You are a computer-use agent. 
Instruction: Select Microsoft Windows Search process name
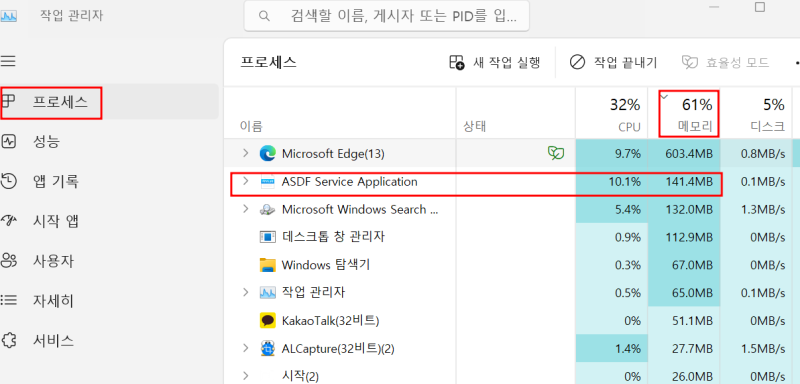(360, 209)
